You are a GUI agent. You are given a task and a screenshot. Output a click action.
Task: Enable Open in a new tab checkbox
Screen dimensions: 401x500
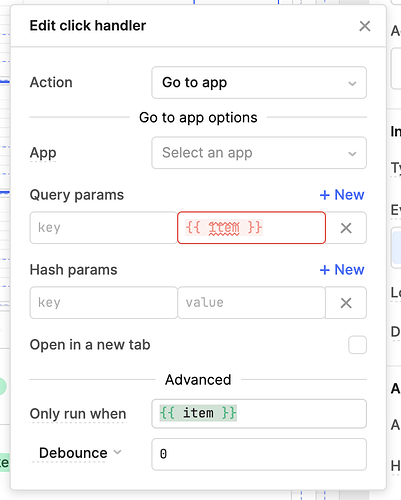(357, 345)
